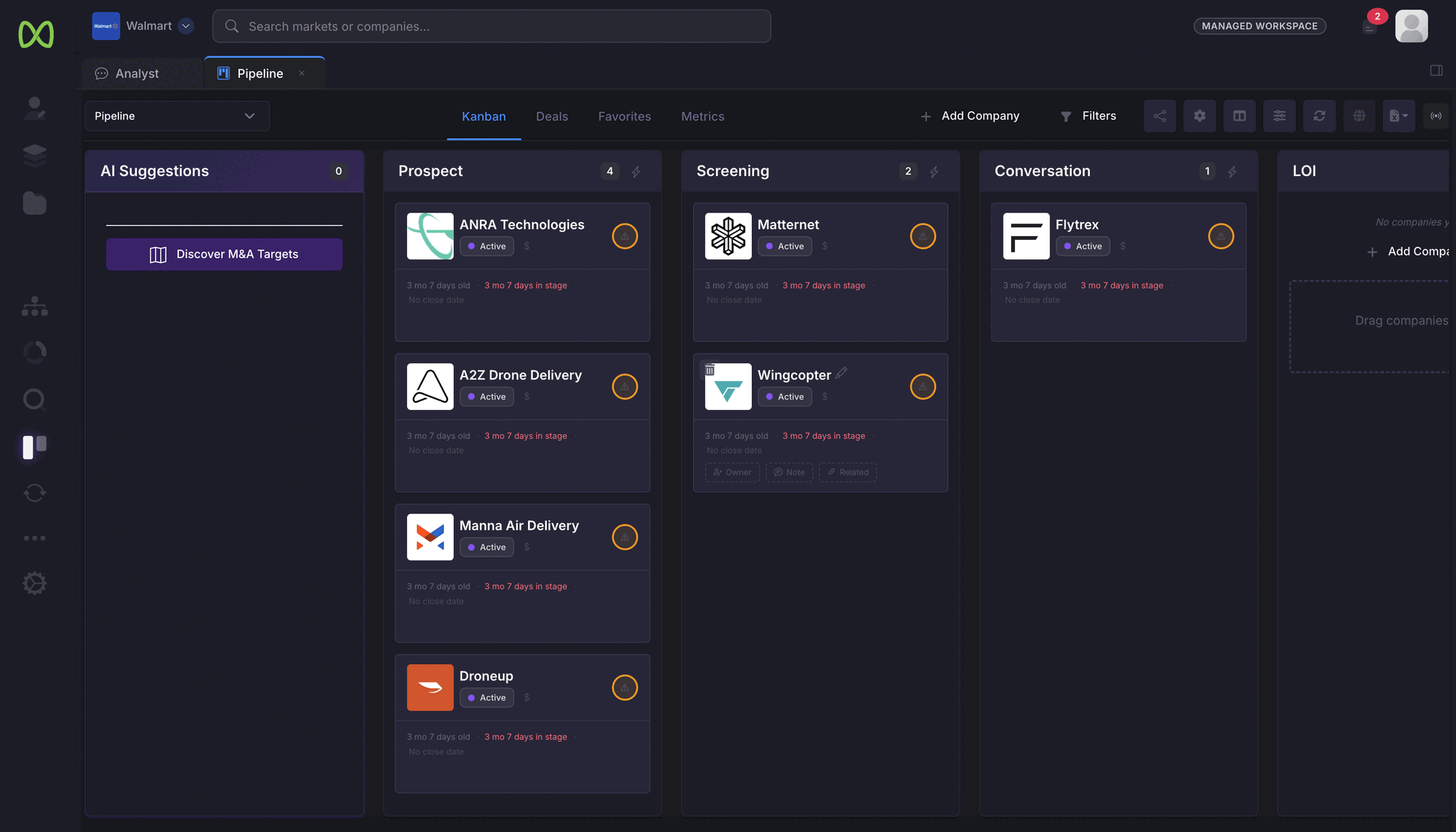
Task: Select the pipeline kanban sidebar icon
Action: [34, 446]
